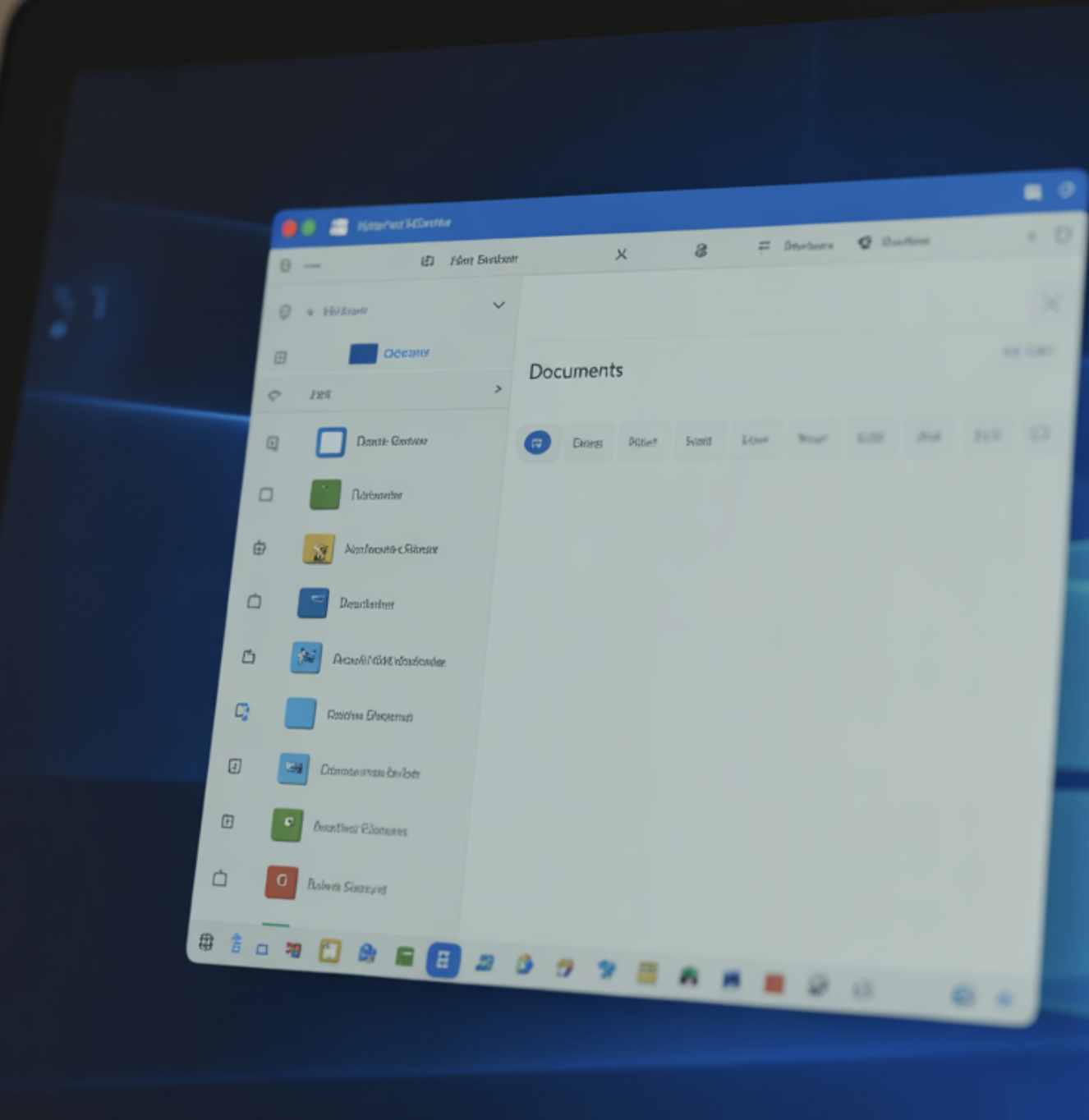Select the second filter chip under Documents
1089x1120 pixels.
[x=588, y=442]
